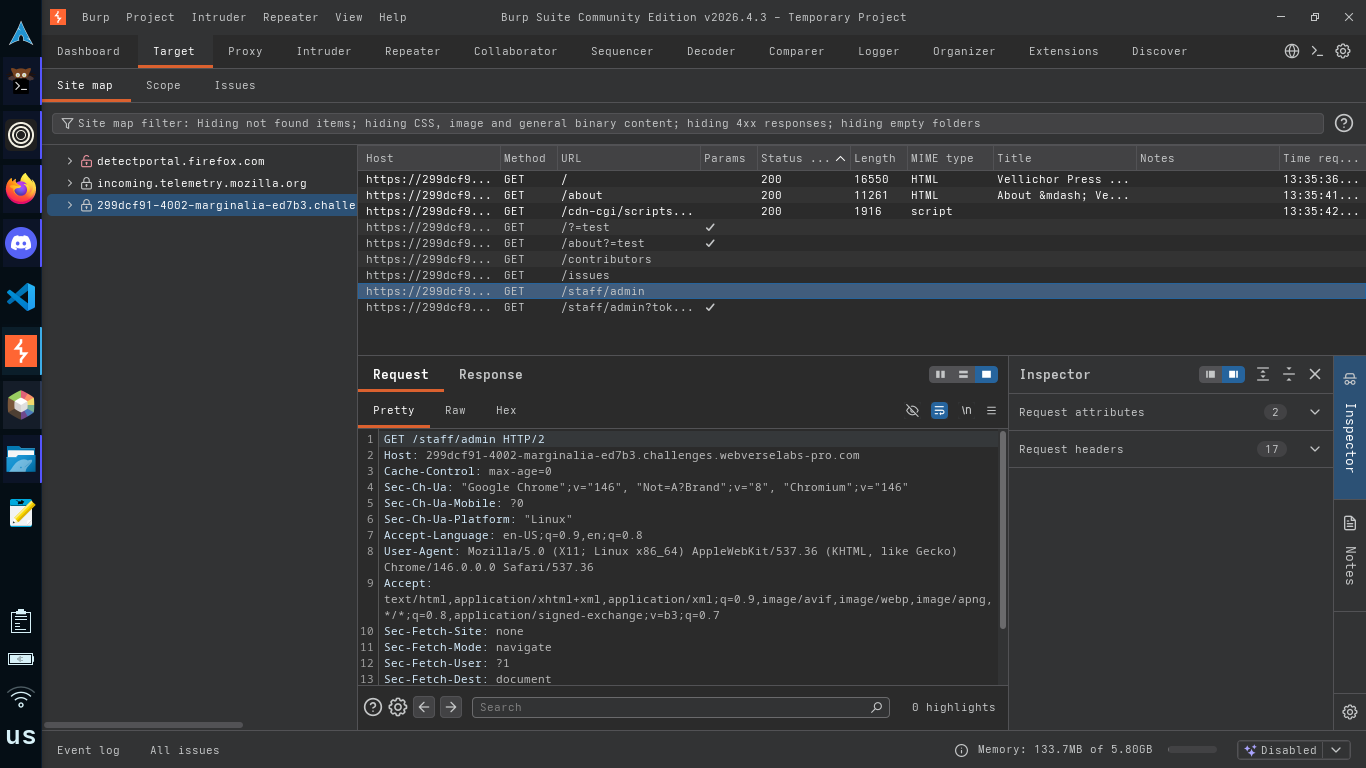Open the Scope sub-tab
Image resolution: width=1366 pixels, height=768 pixels.
pyautogui.click(x=163, y=85)
